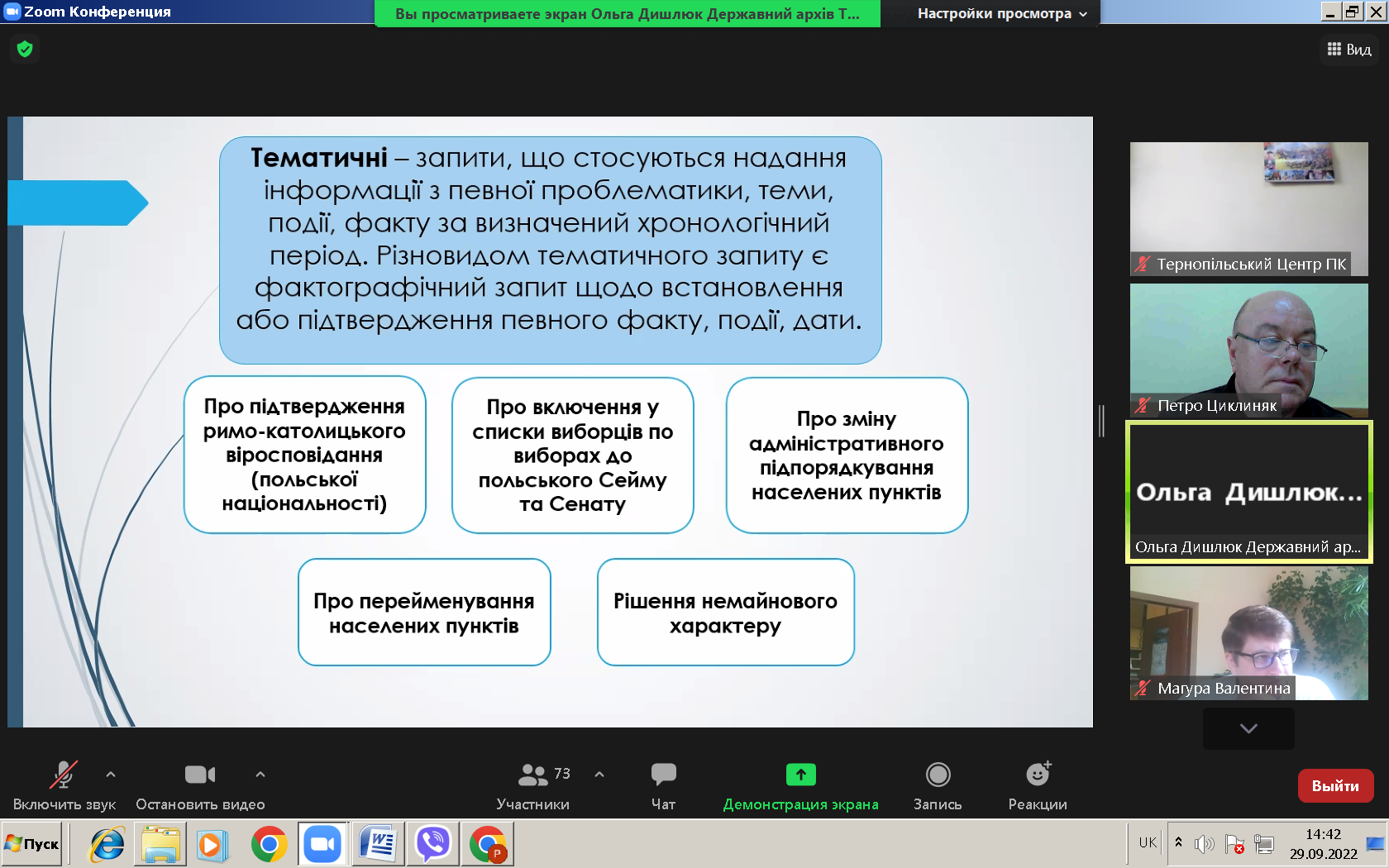Start screen share with Демонстрация экрана

point(800,785)
